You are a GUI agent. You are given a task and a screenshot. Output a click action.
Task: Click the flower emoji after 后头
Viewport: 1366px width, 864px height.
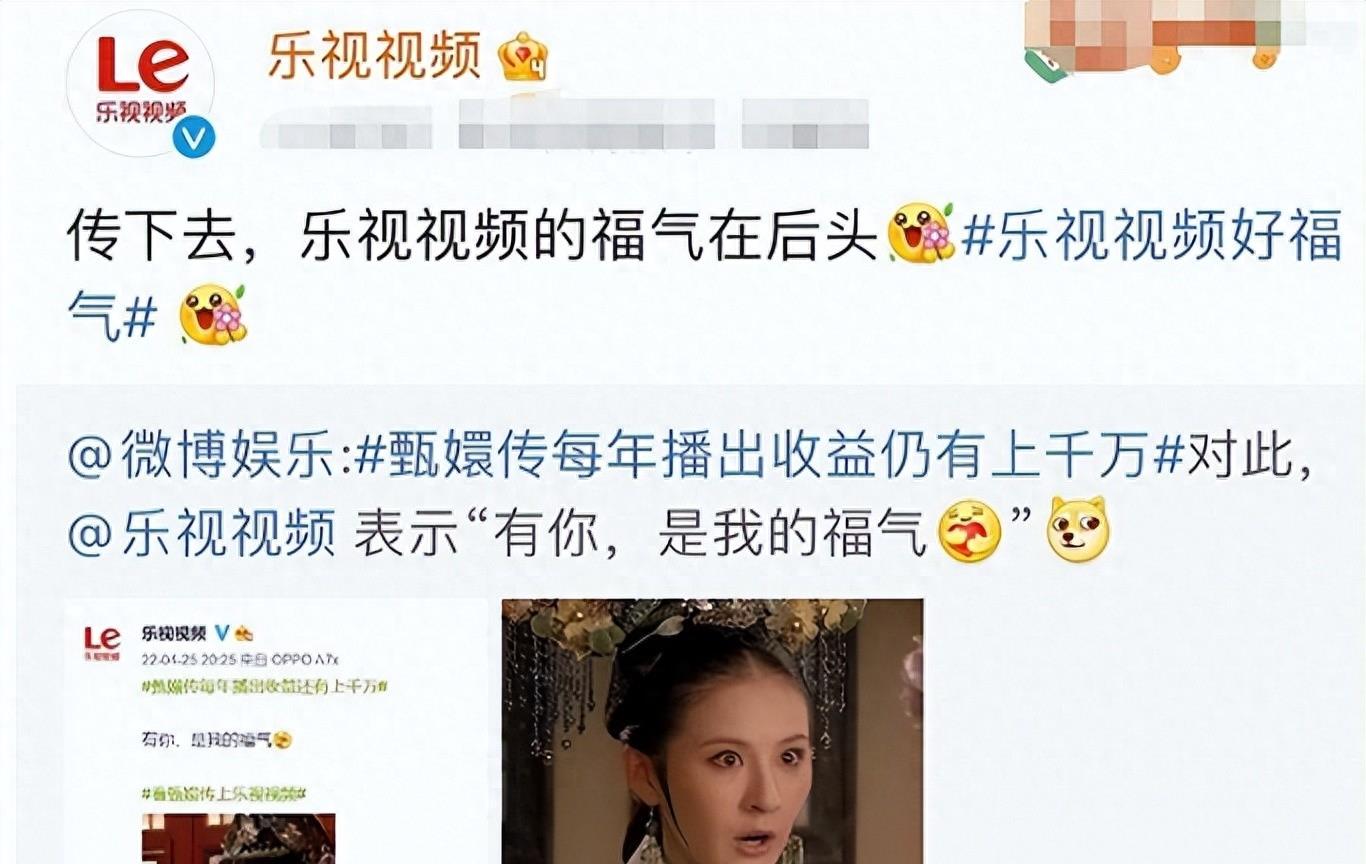coord(920,235)
